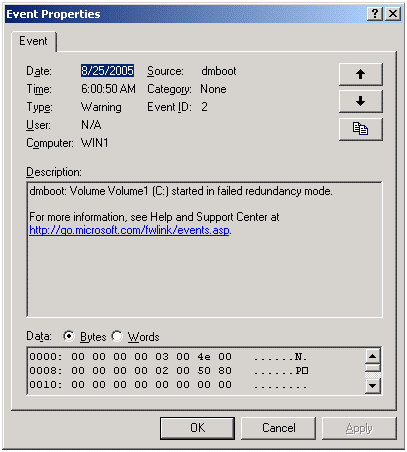The image size is (407, 452).
Task: Open the go.microsoft.com events link
Action: (129, 230)
